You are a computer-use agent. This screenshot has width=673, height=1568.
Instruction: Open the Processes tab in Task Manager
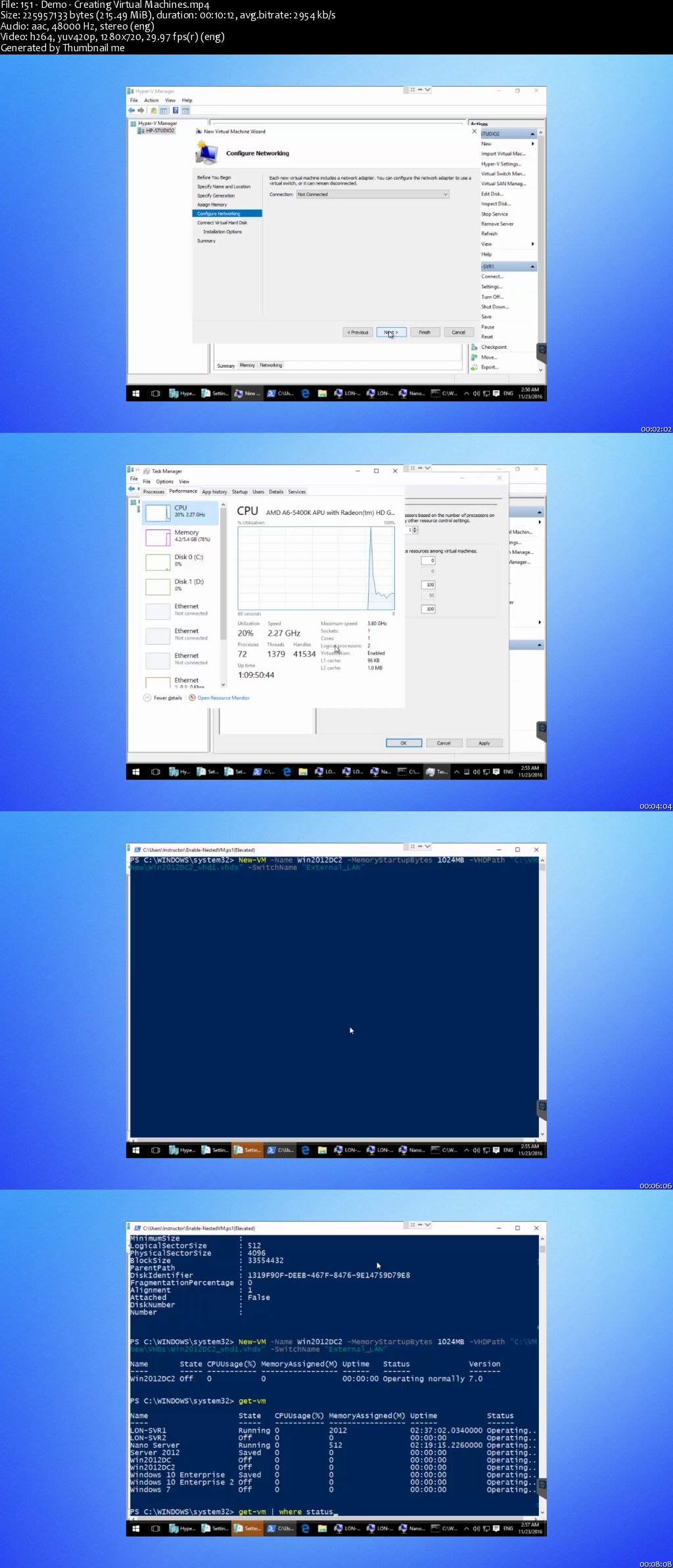tap(154, 491)
